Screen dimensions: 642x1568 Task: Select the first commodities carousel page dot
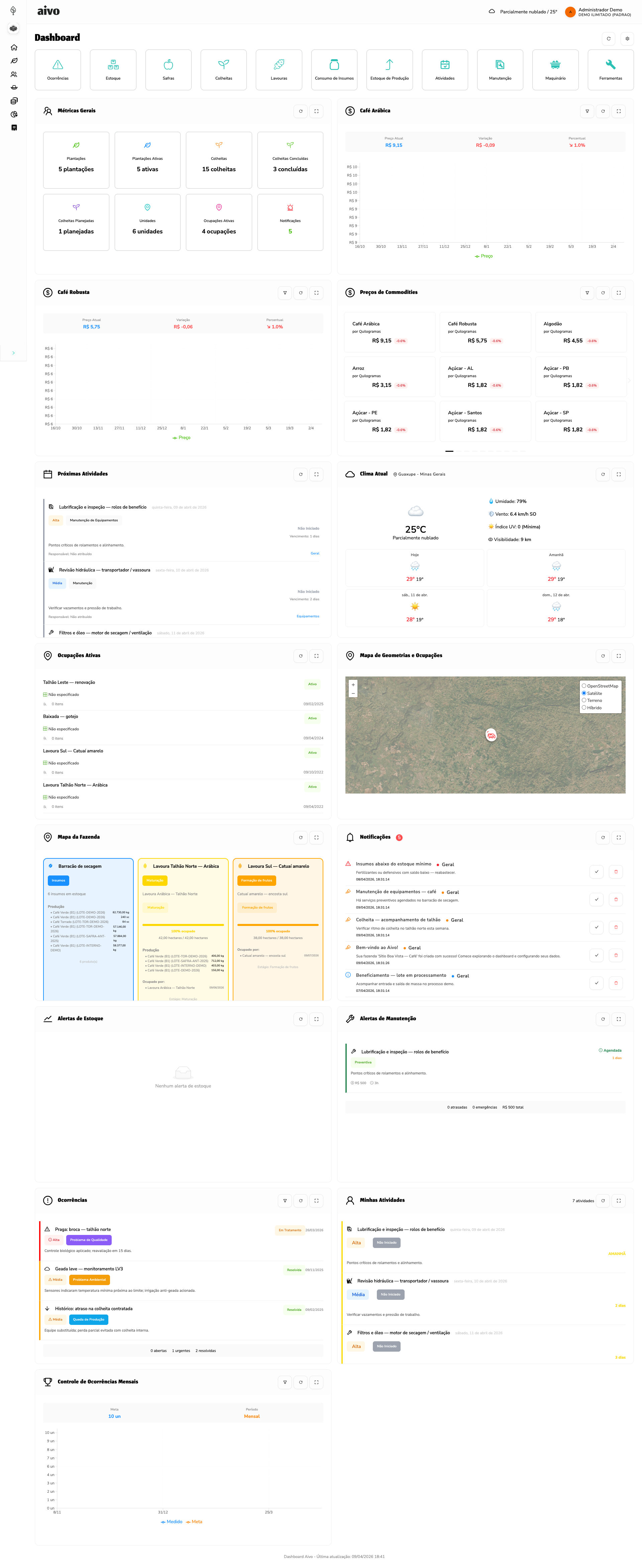tap(449, 452)
